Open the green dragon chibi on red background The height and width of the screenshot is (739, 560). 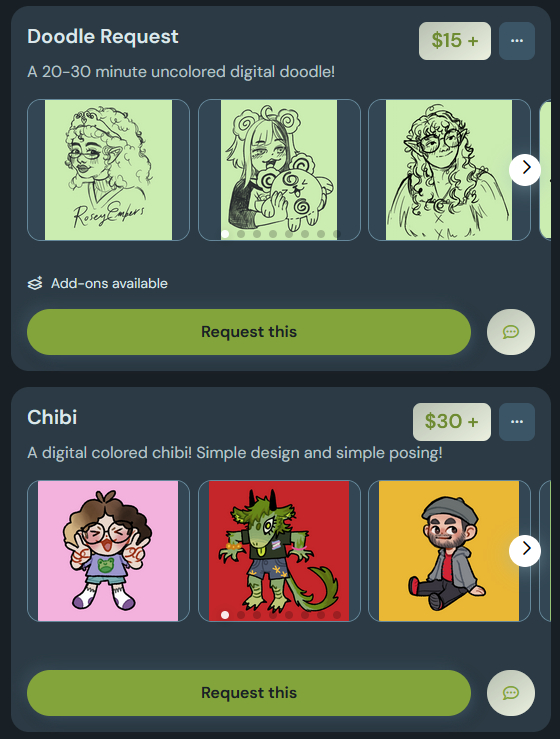(x=279, y=550)
